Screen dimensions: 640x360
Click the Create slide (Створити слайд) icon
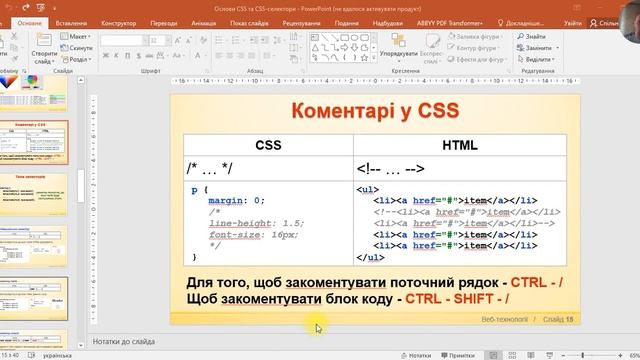pyautogui.click(x=44, y=40)
